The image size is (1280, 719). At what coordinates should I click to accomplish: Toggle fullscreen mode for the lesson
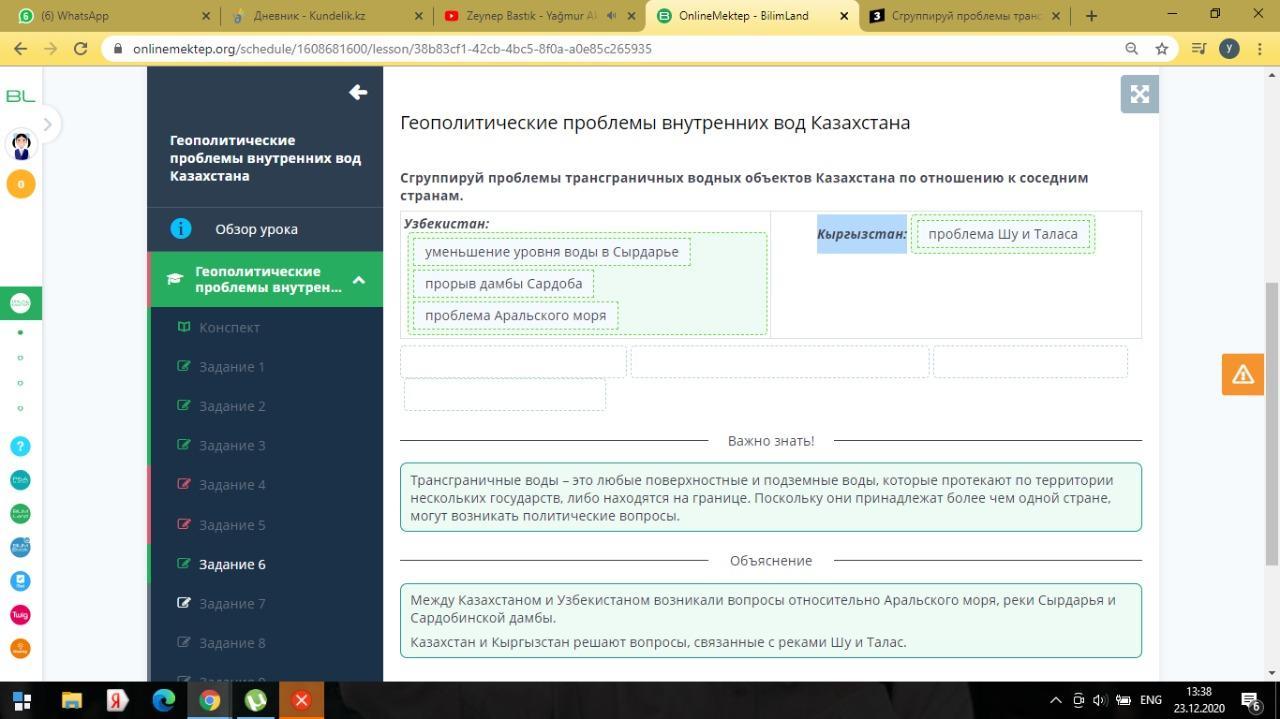(x=1139, y=94)
